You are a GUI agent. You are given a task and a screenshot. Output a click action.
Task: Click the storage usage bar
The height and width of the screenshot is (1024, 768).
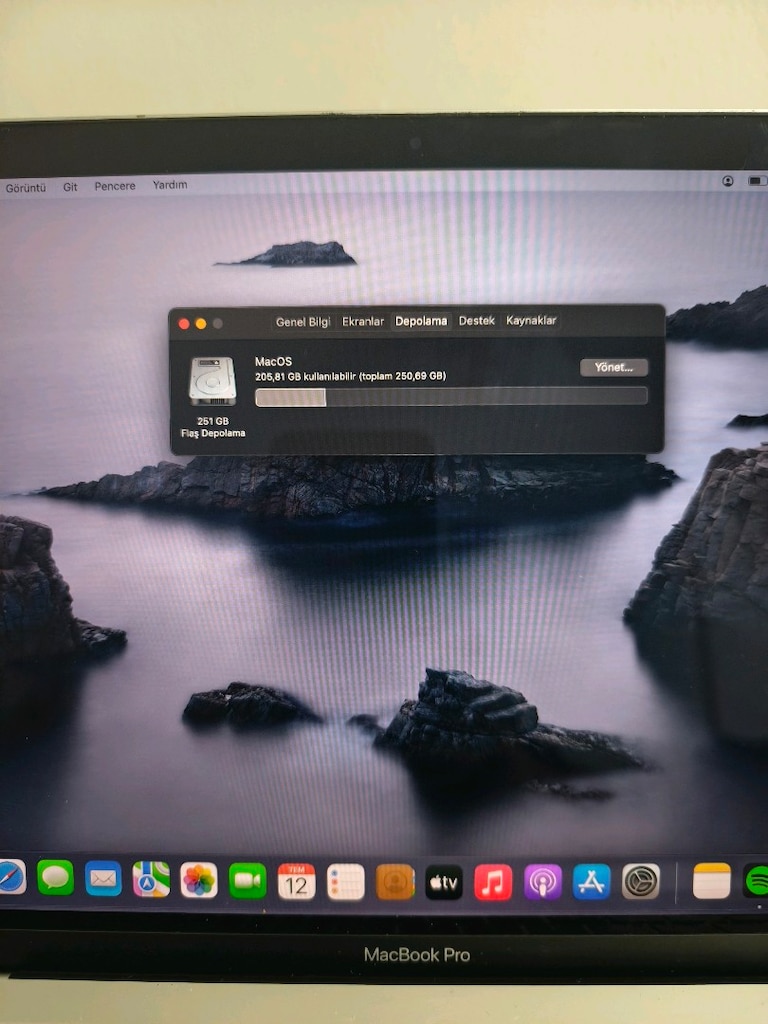click(x=451, y=396)
